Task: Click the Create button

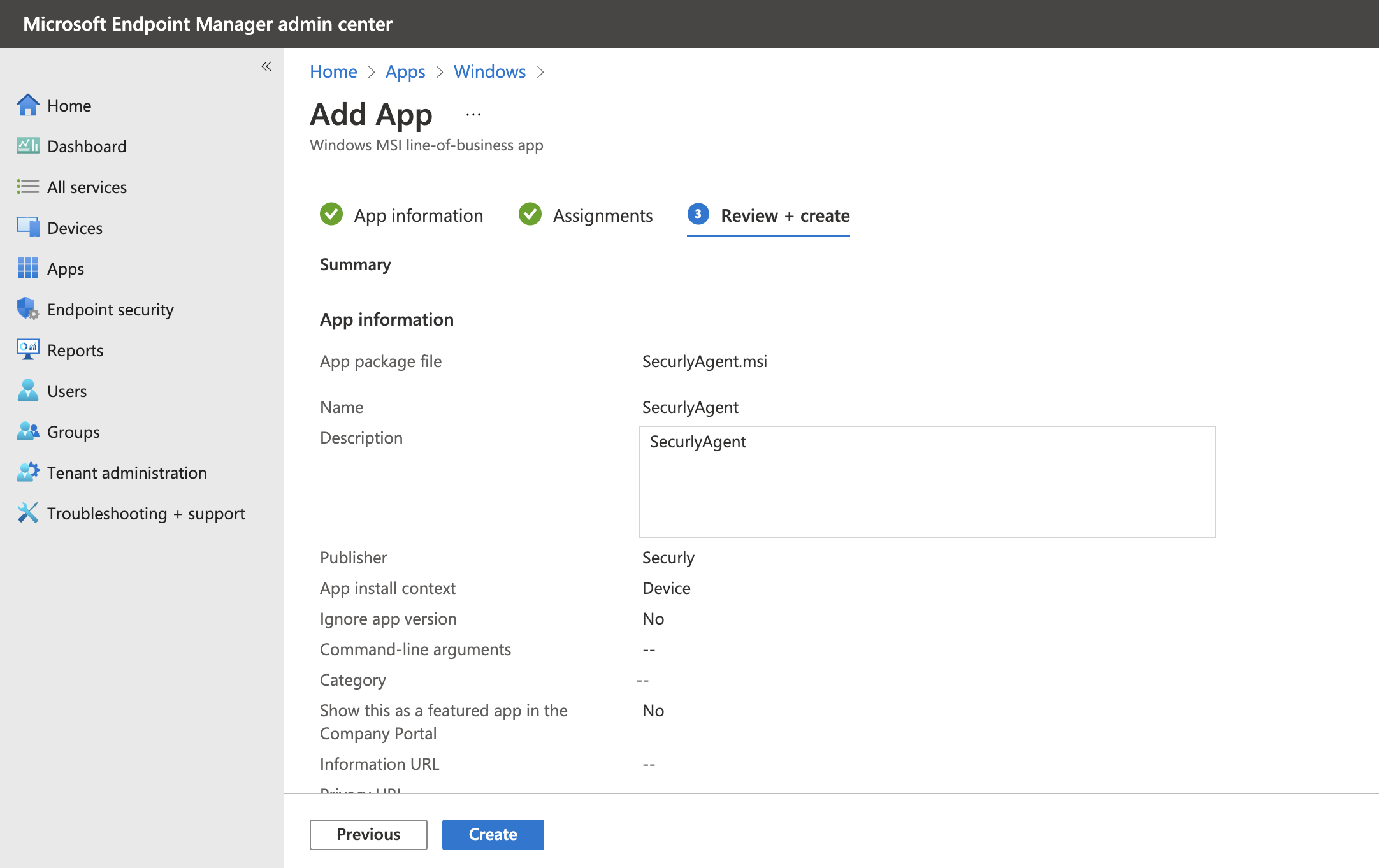Action: click(x=493, y=834)
